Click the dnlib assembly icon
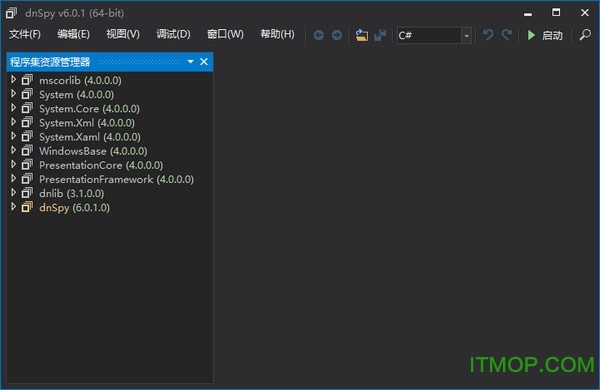 [x=27, y=193]
